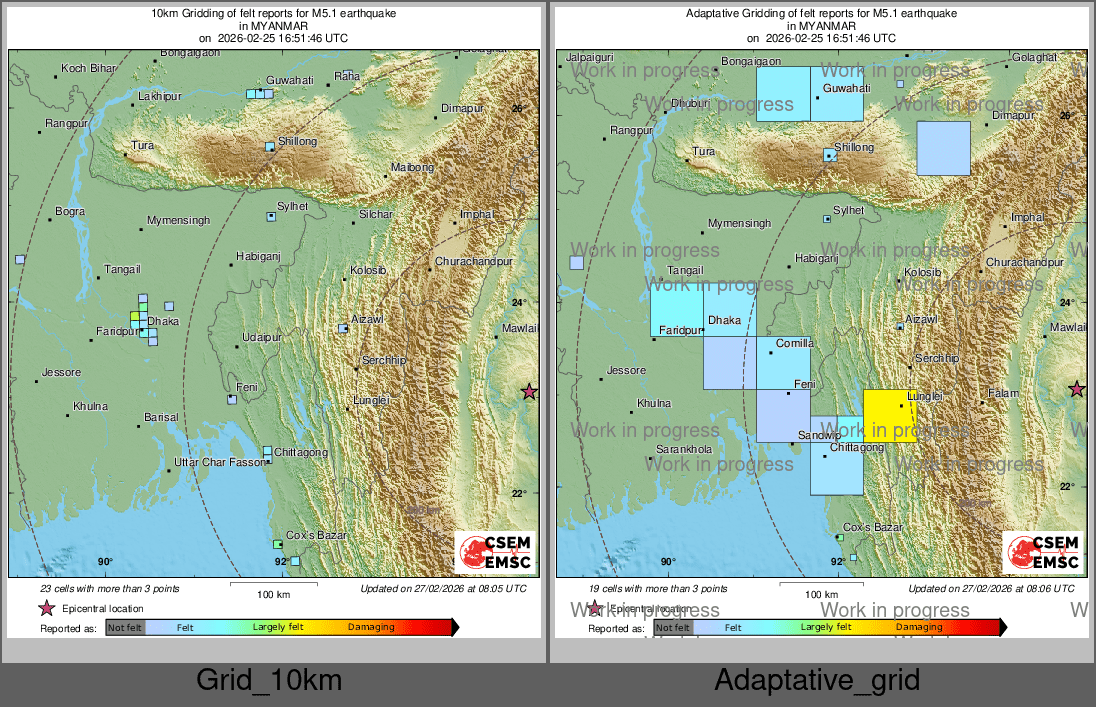Click the 'Grid_10km' caption
The image size is (1096, 707).
click(269, 680)
